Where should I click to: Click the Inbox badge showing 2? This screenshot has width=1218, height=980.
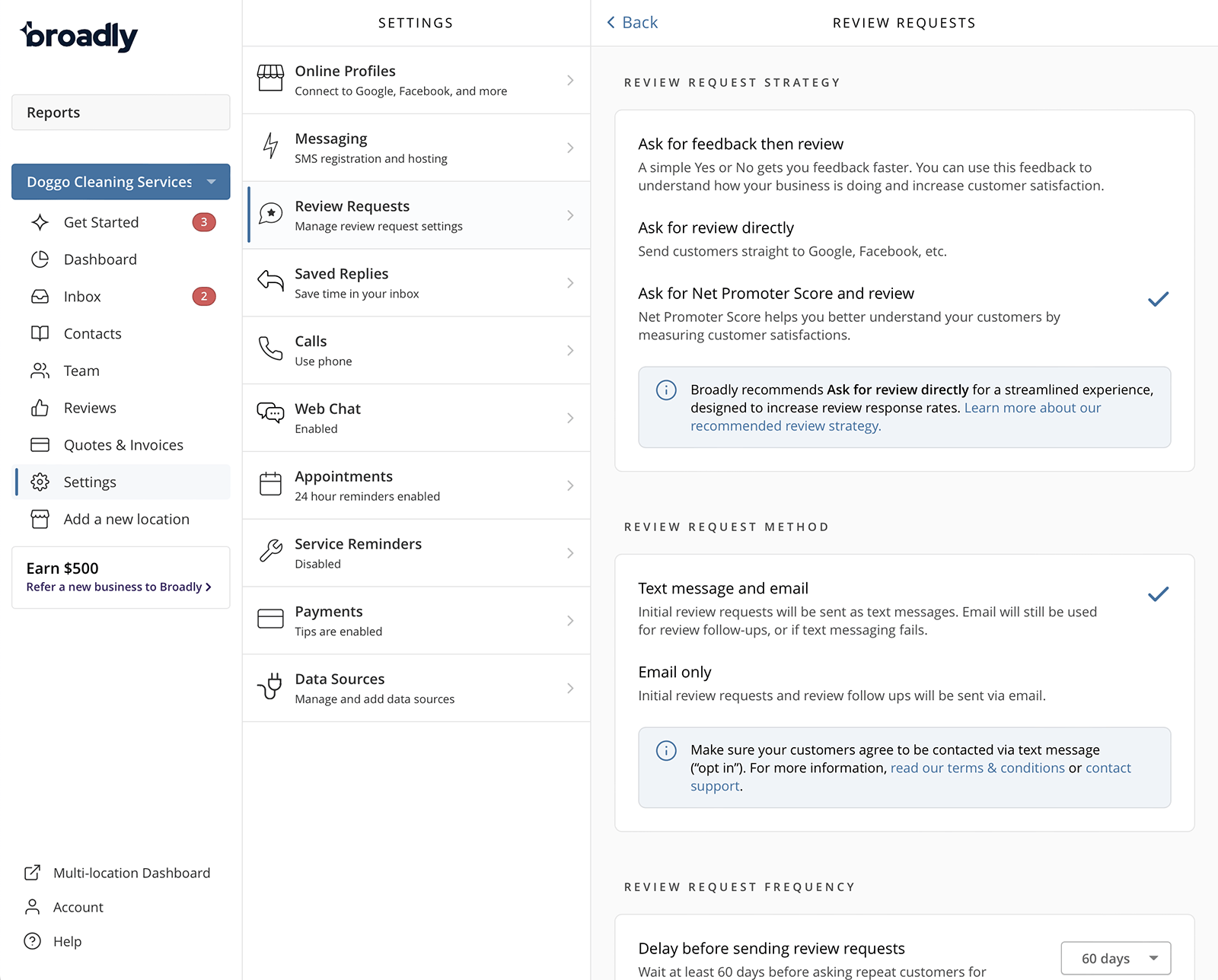(204, 297)
